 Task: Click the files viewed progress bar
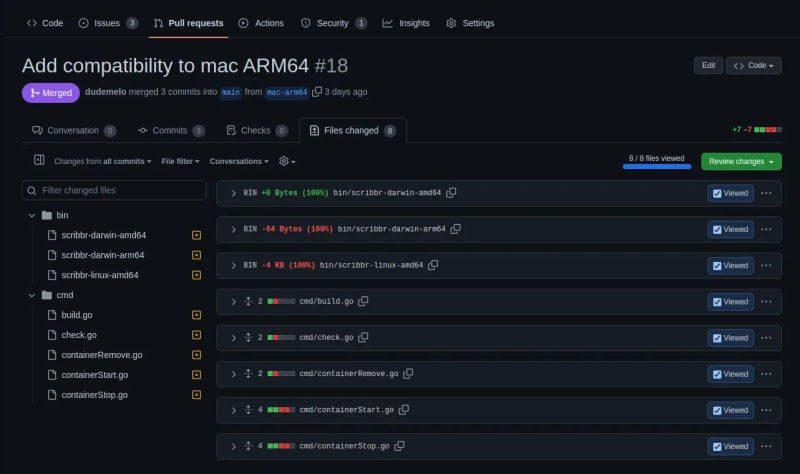click(x=657, y=166)
